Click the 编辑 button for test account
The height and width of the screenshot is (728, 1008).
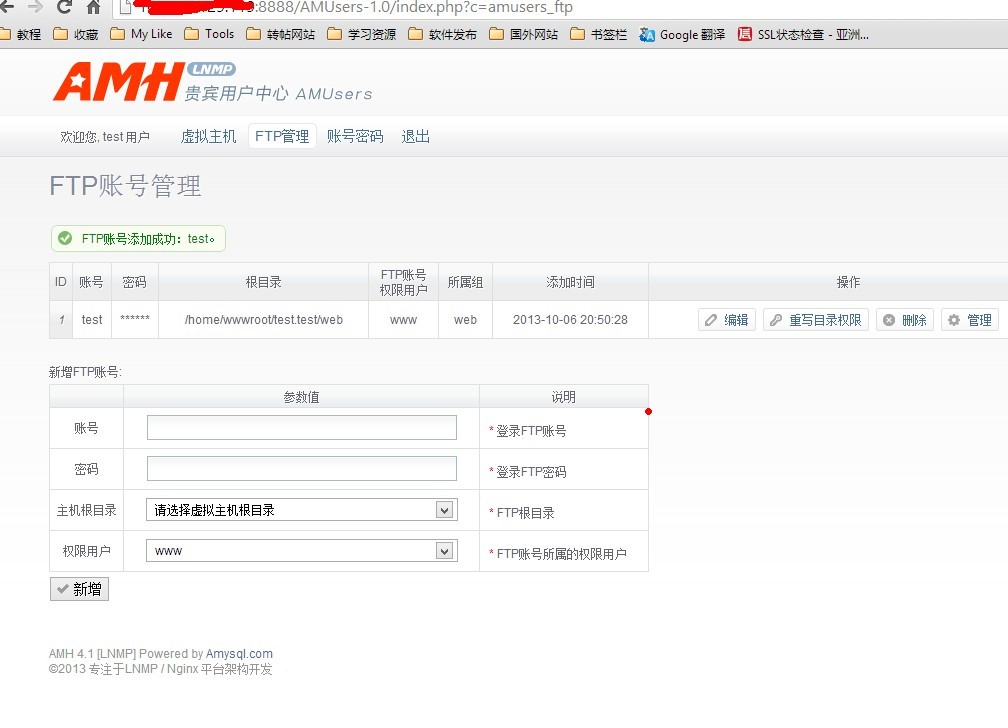[727, 320]
